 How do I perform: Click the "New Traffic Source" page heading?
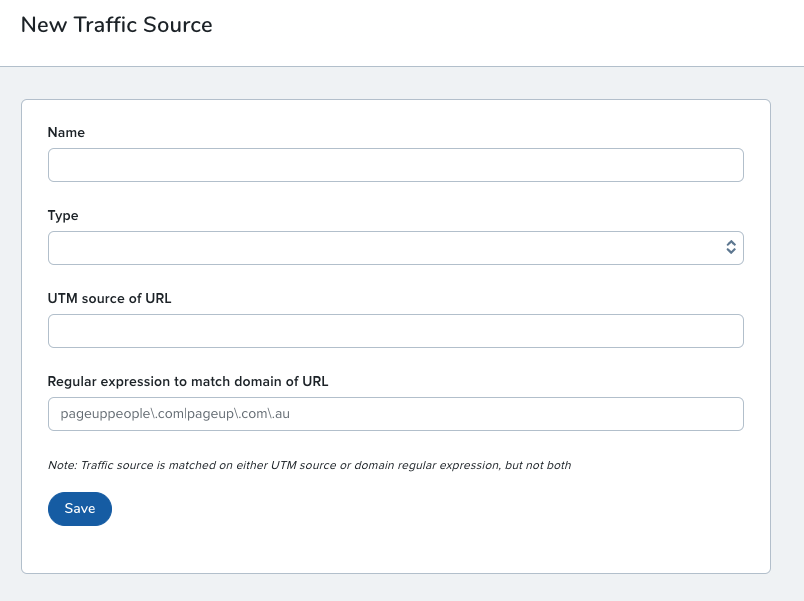point(116,25)
